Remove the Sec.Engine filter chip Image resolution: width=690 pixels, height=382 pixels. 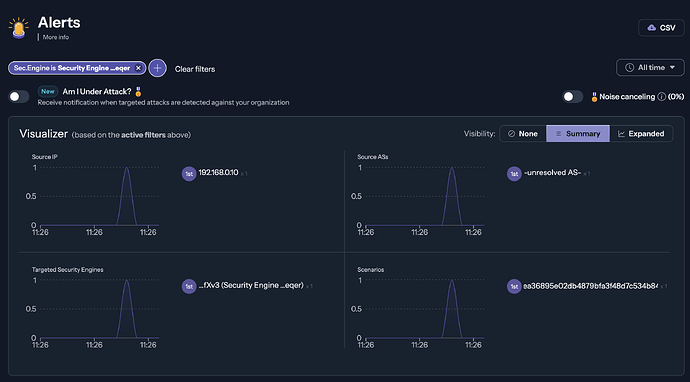[138, 68]
